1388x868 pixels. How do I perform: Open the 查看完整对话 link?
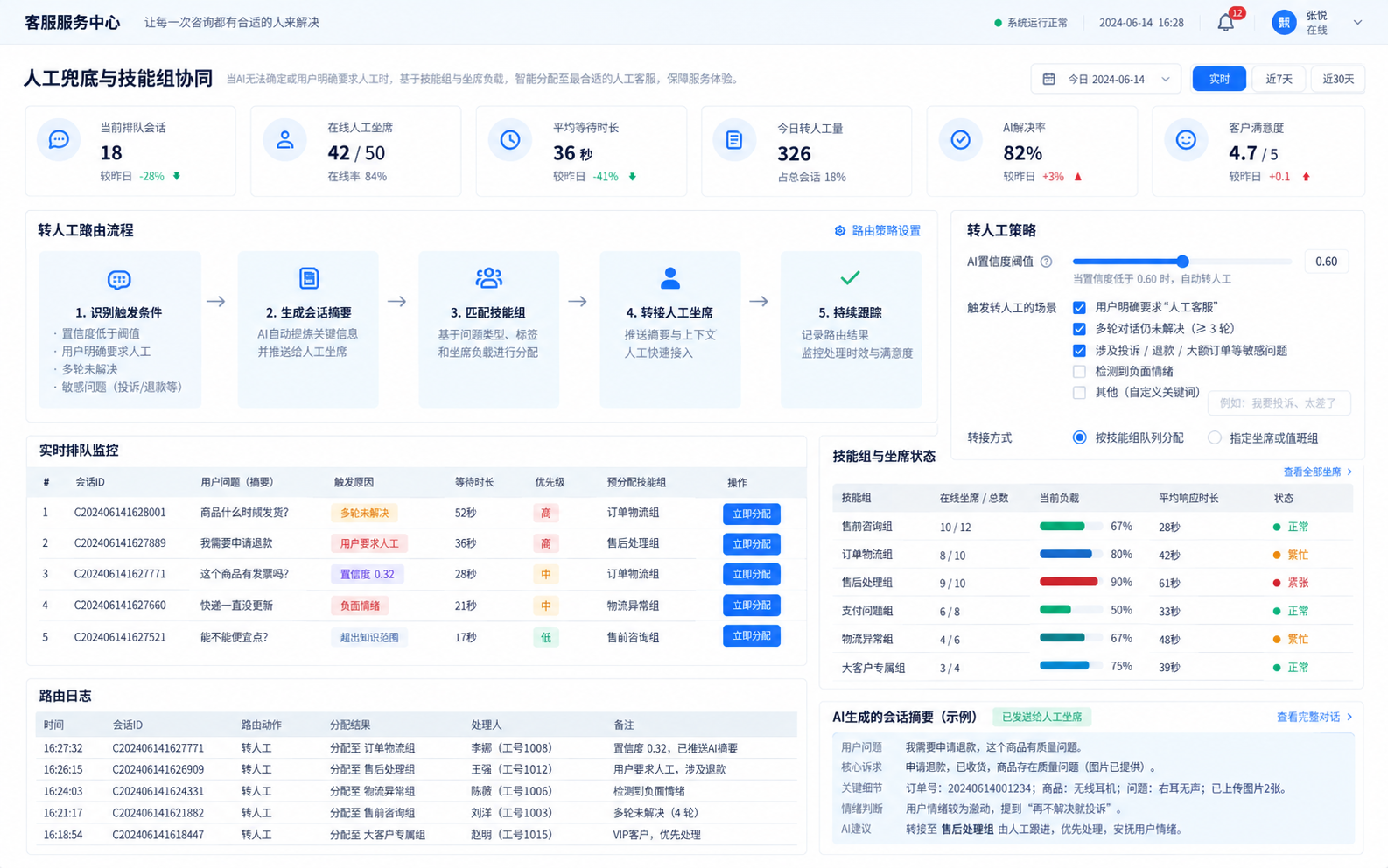tap(1314, 717)
